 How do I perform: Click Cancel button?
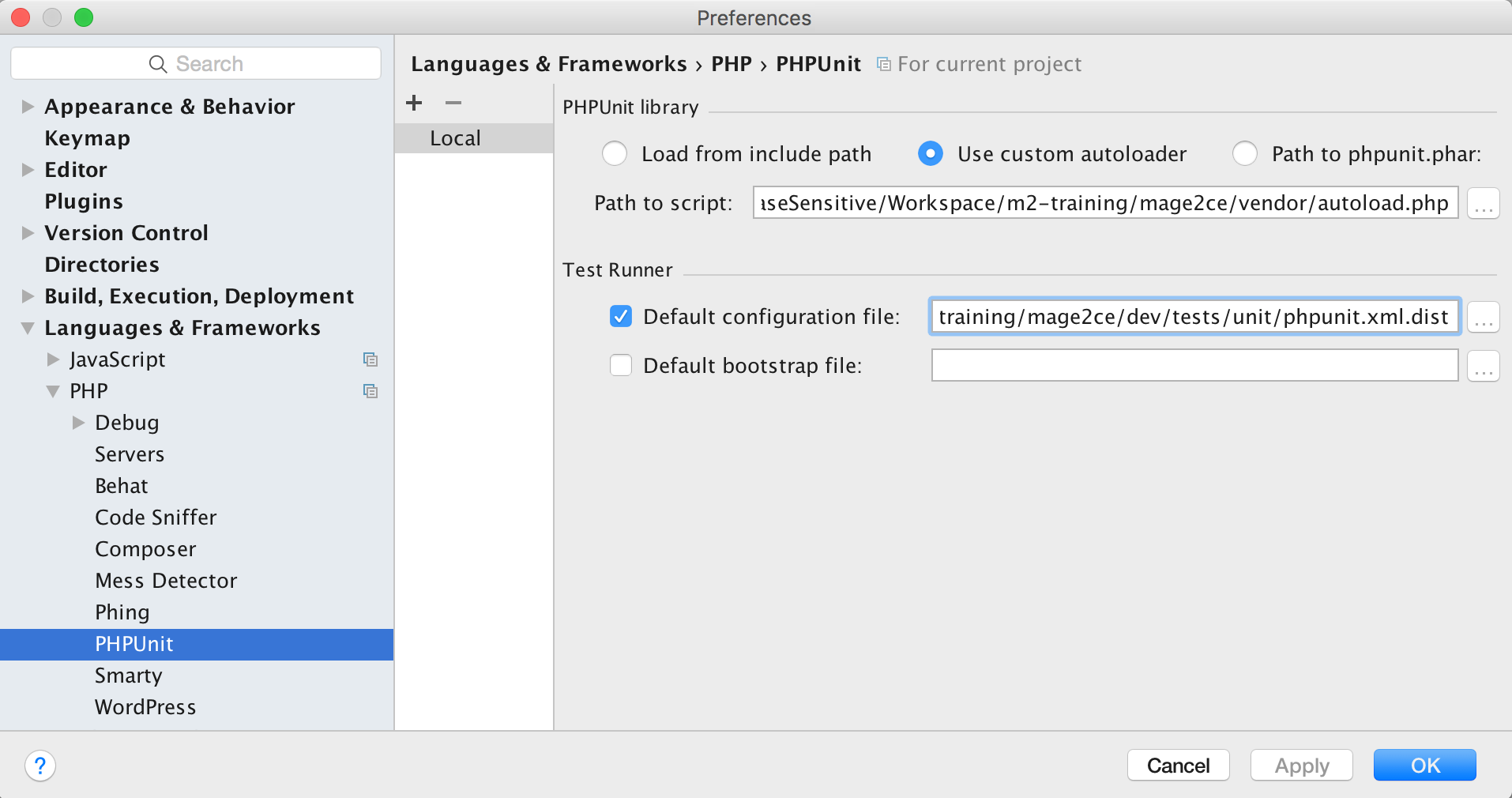[x=1178, y=765]
